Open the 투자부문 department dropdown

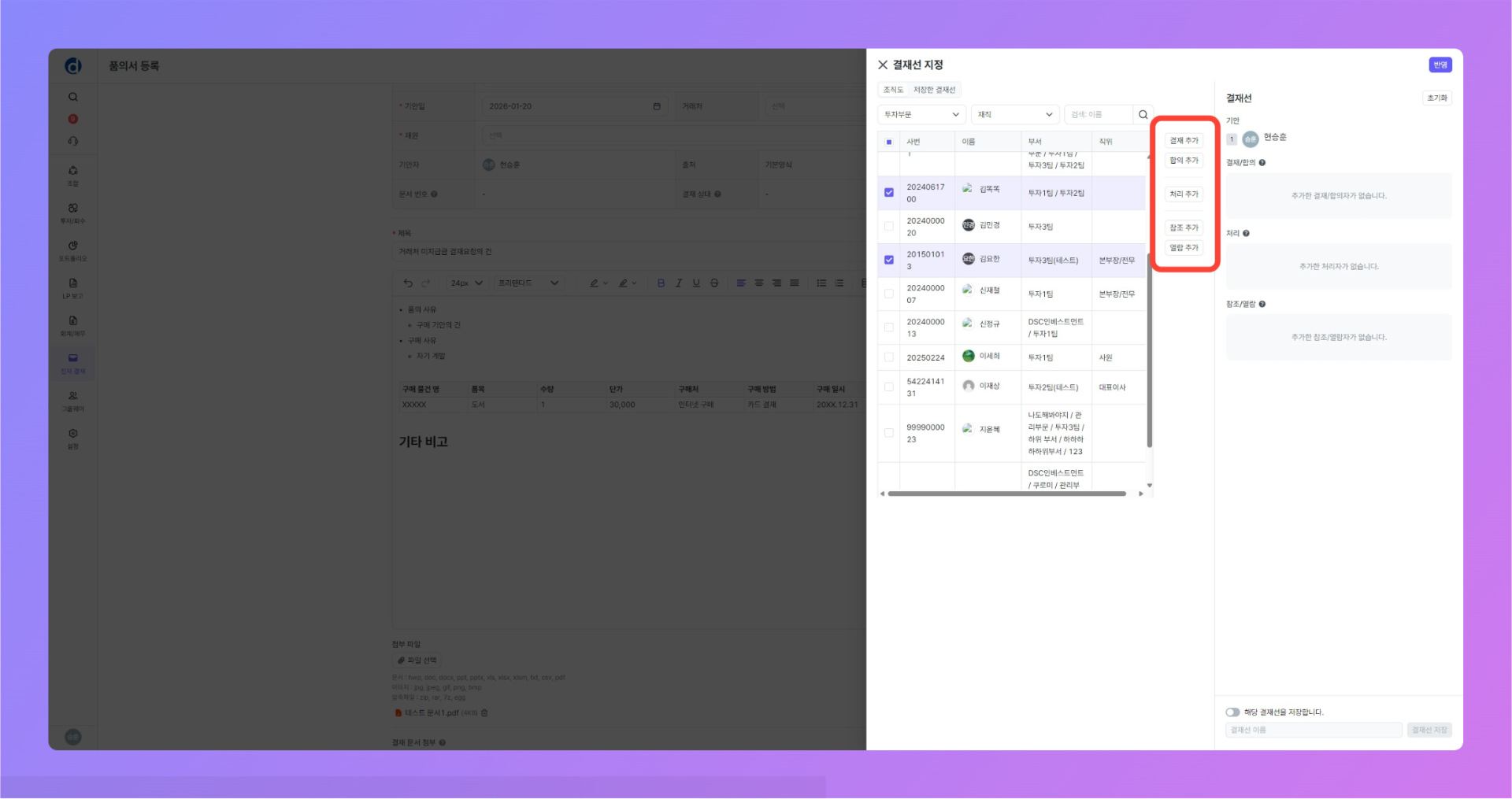(921, 115)
